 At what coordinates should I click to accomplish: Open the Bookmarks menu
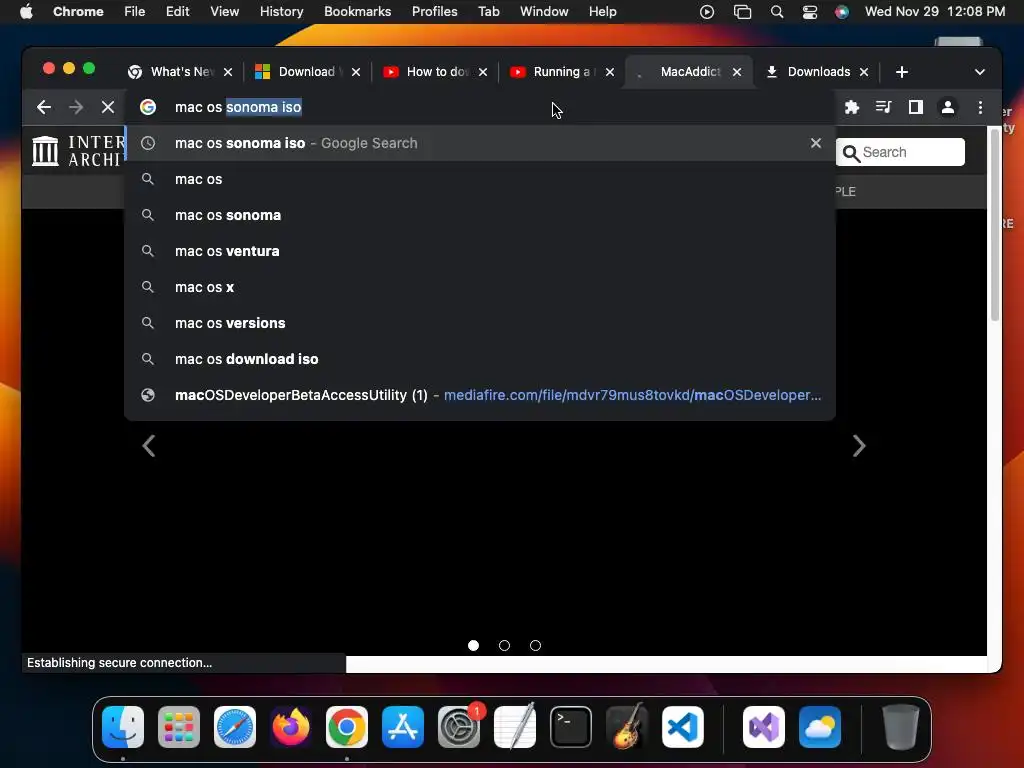(357, 11)
